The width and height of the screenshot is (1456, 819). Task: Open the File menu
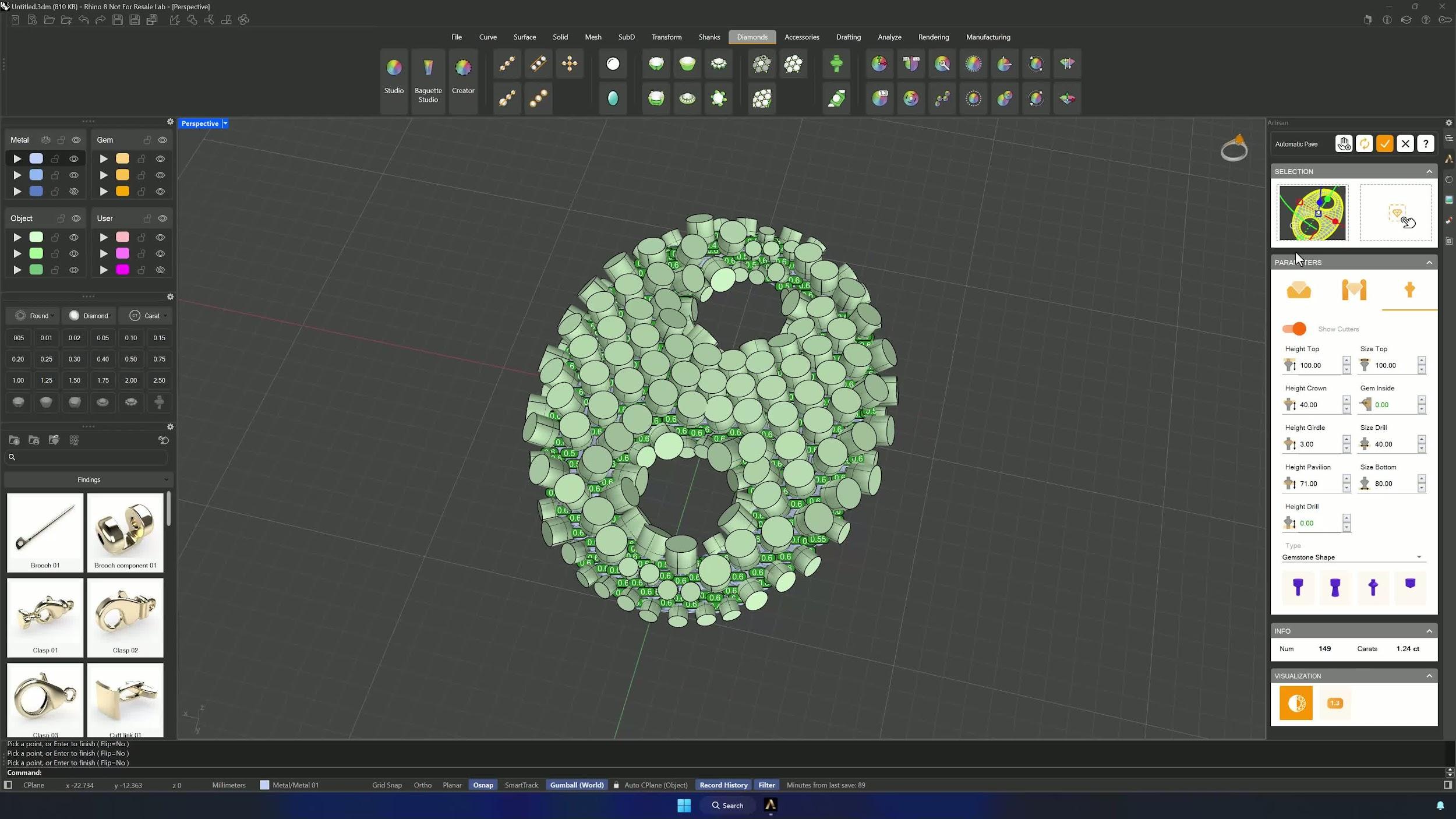457,37
